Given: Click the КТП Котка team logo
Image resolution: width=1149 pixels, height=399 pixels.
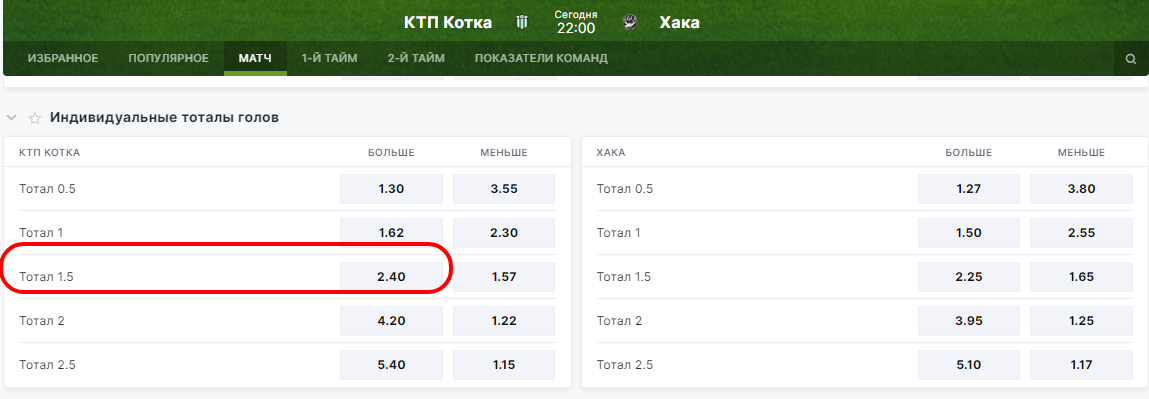Looking at the screenshot, I should pyautogui.click(x=522, y=23).
